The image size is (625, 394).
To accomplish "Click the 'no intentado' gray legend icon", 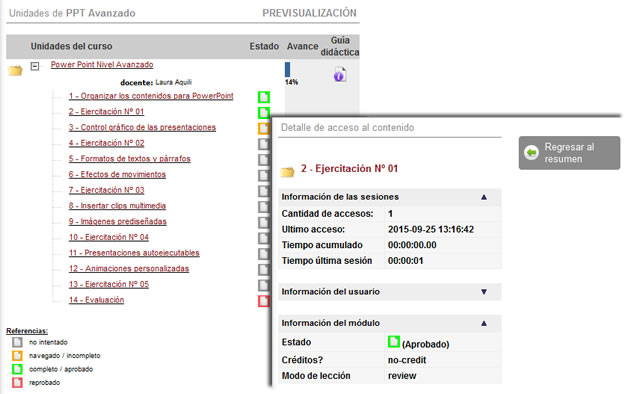I will (x=17, y=342).
